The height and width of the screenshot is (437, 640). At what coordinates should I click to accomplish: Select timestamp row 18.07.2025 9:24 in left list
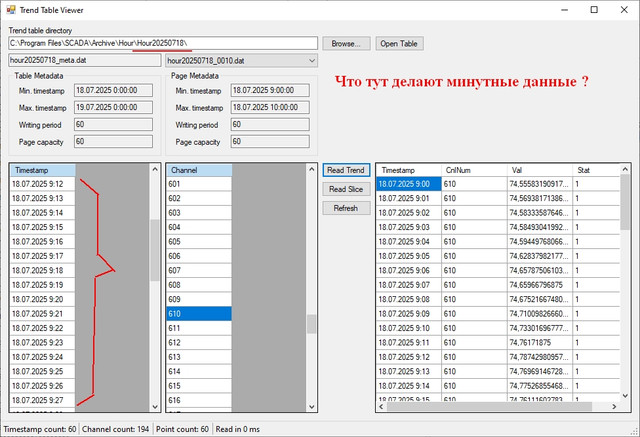pos(43,357)
